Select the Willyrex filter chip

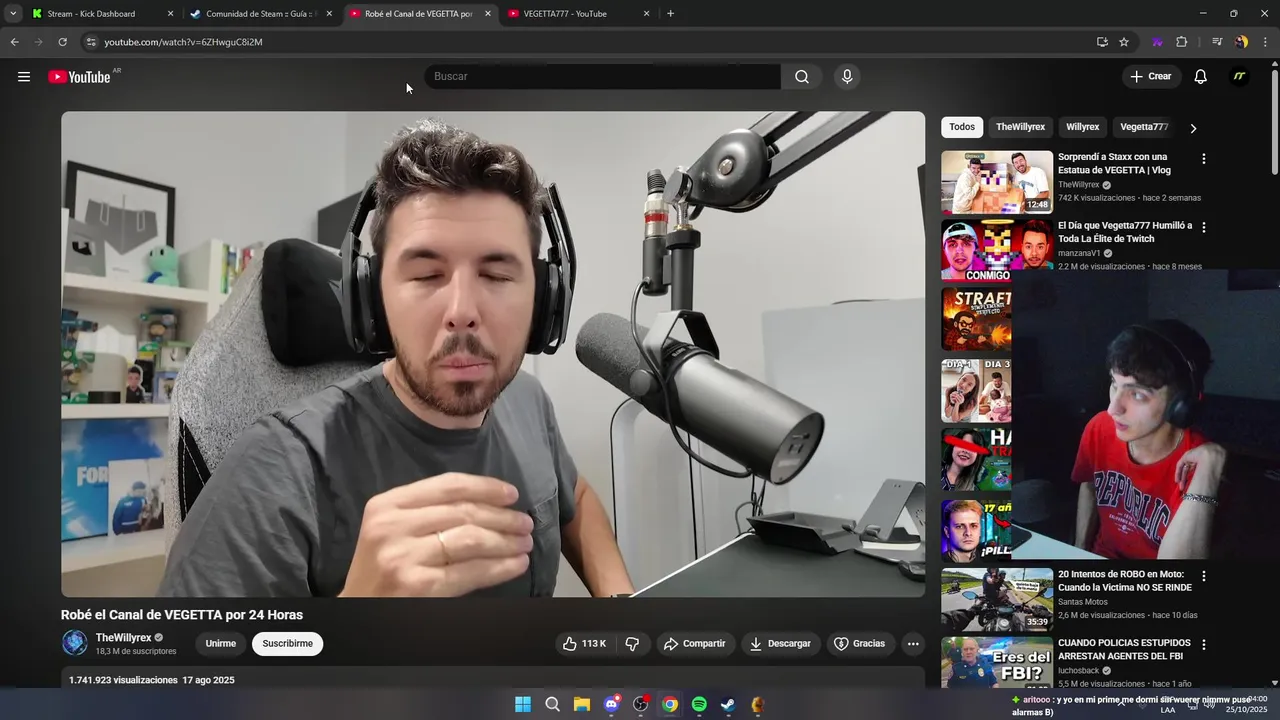click(x=1082, y=127)
